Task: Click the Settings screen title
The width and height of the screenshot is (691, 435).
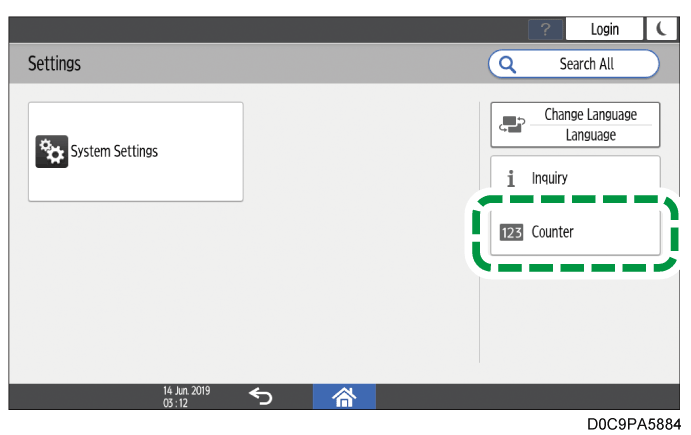Action: [x=54, y=64]
